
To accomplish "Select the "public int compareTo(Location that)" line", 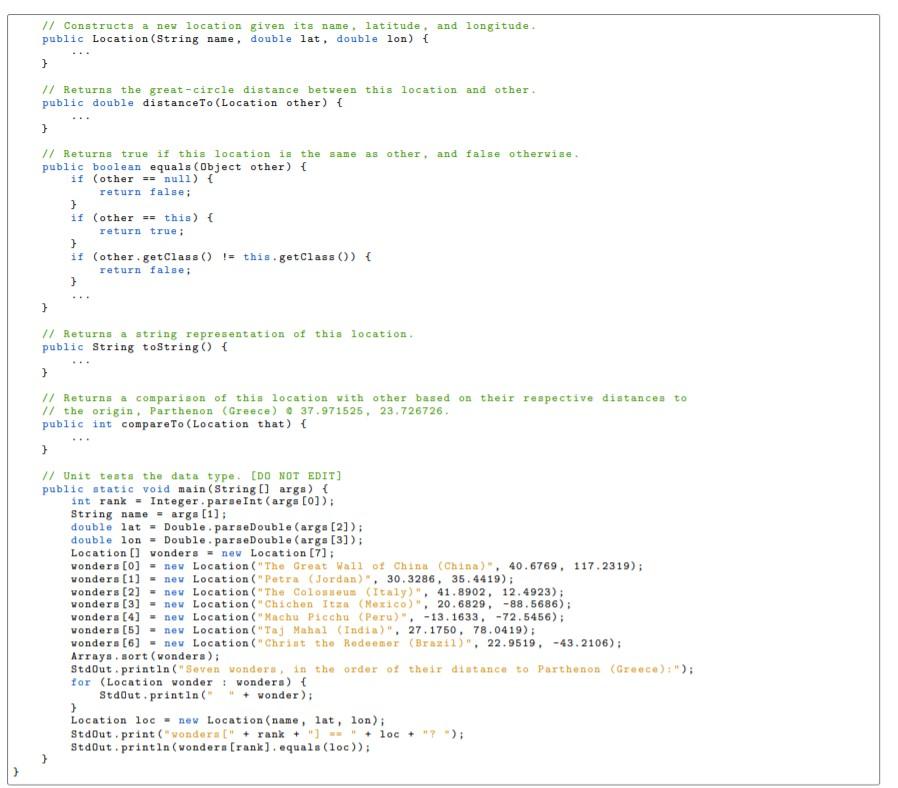I will click(x=174, y=424).
